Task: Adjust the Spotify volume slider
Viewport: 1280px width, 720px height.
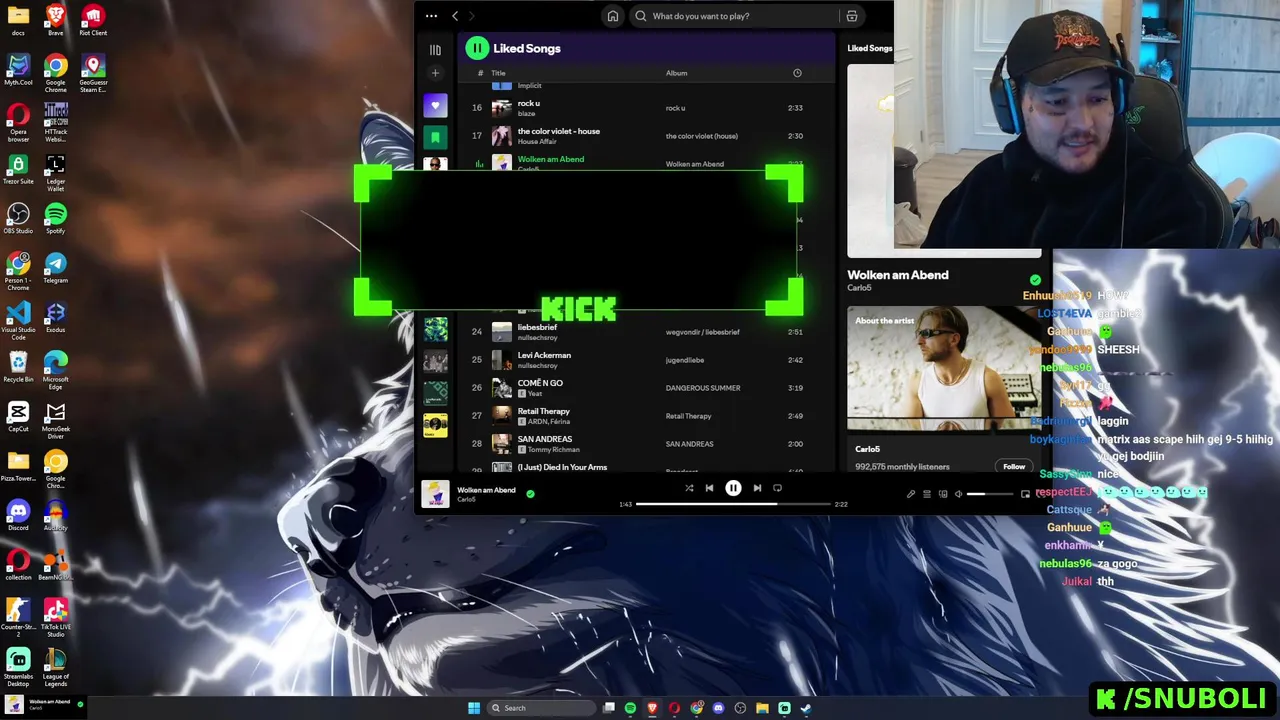Action: click(990, 494)
